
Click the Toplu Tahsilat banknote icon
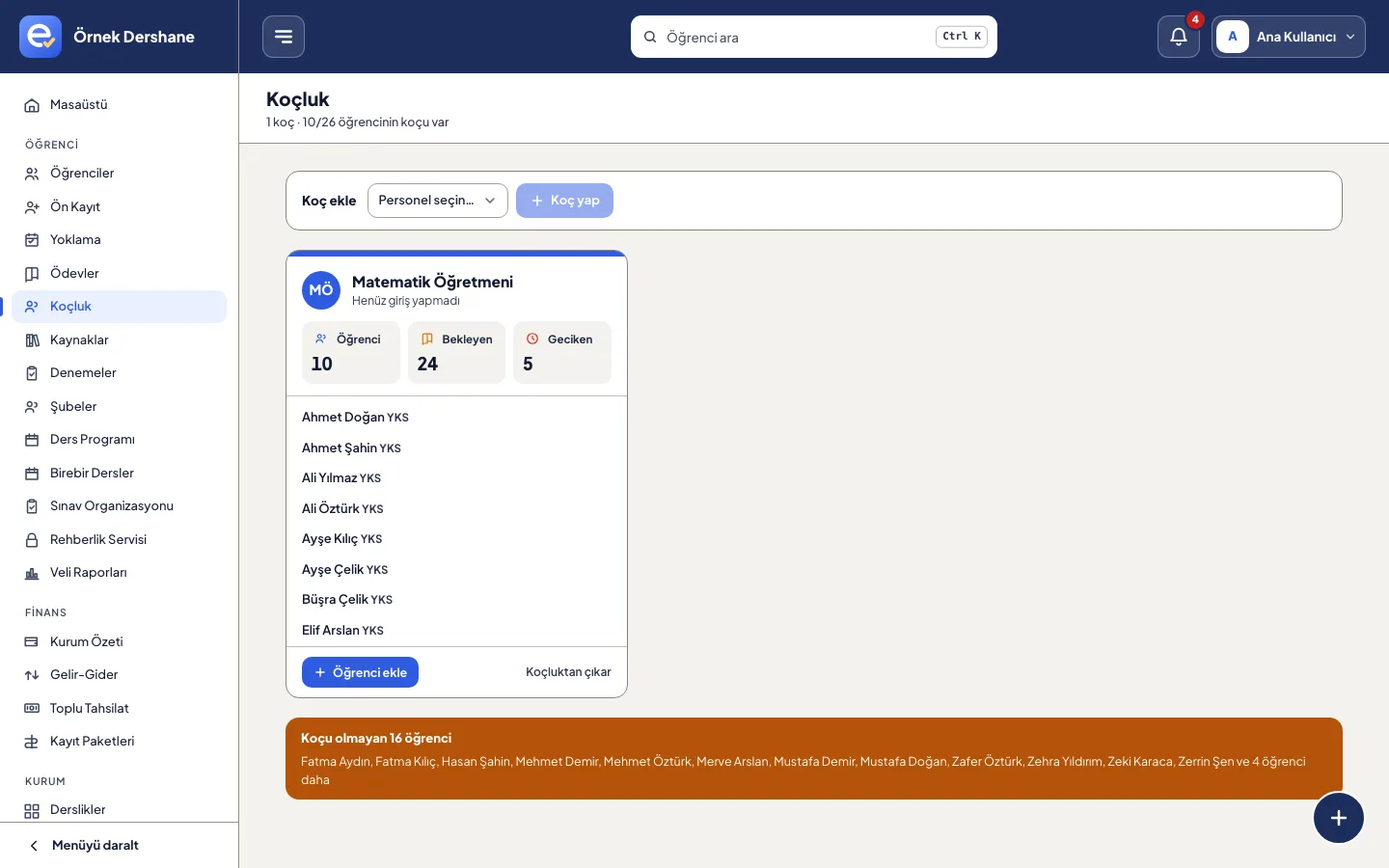pos(32,709)
